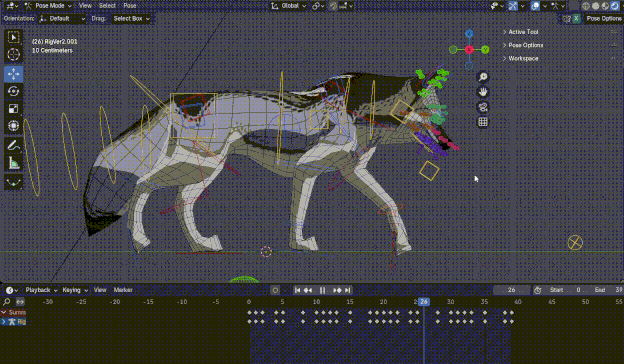Open the editor type menu icon in viewport header
Viewport: 624px width, 364px height.
pos(12,6)
